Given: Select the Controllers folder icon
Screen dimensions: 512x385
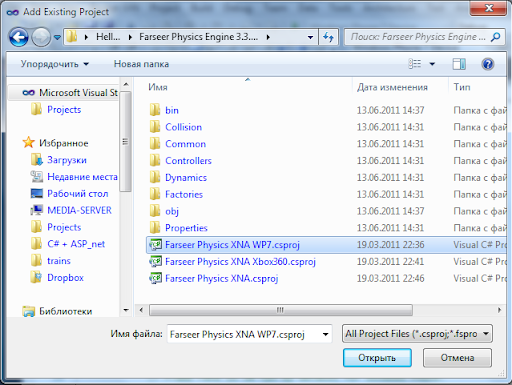Looking at the screenshot, I should [x=155, y=160].
